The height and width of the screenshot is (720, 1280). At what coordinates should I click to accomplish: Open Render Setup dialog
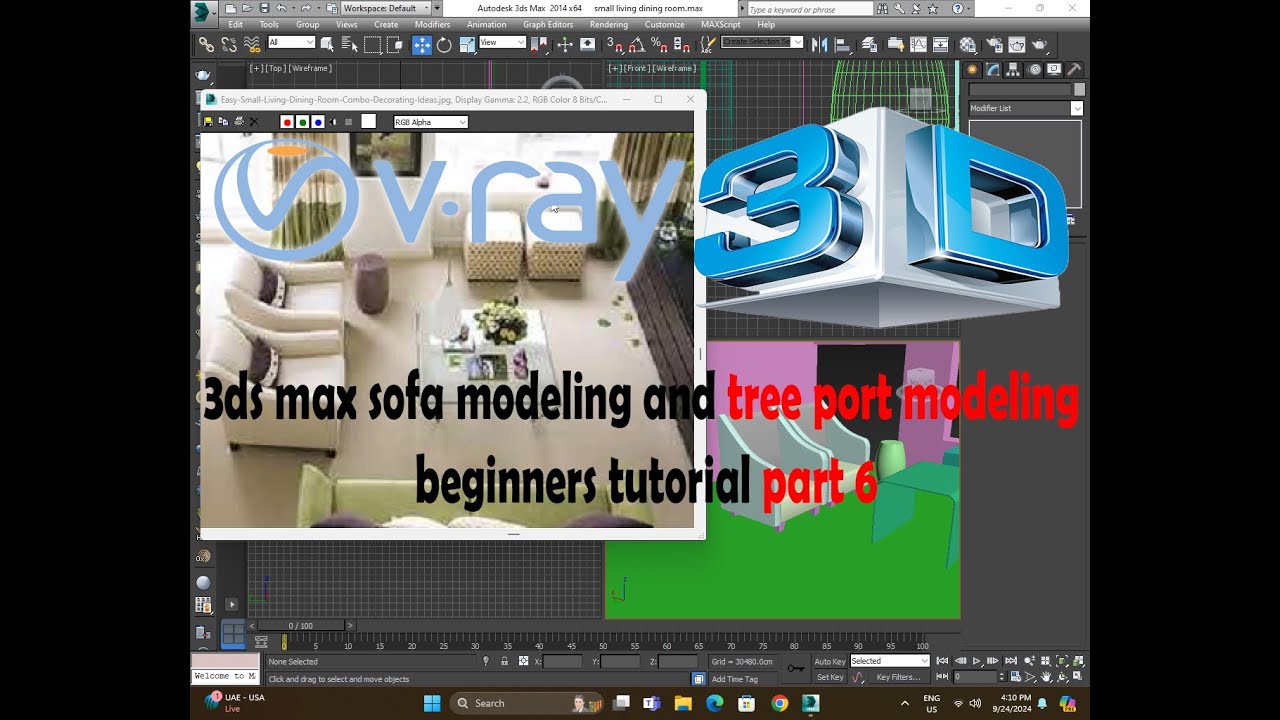994,44
